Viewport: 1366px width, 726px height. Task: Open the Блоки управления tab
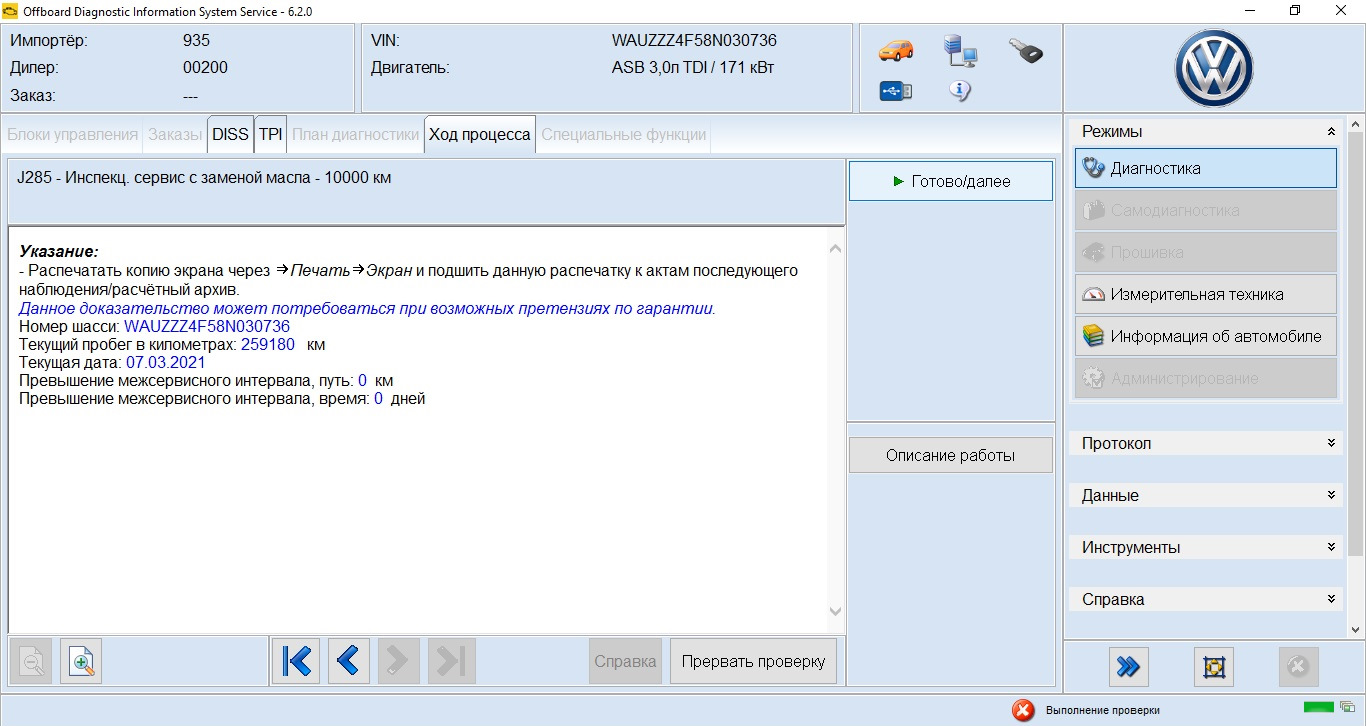(x=72, y=134)
